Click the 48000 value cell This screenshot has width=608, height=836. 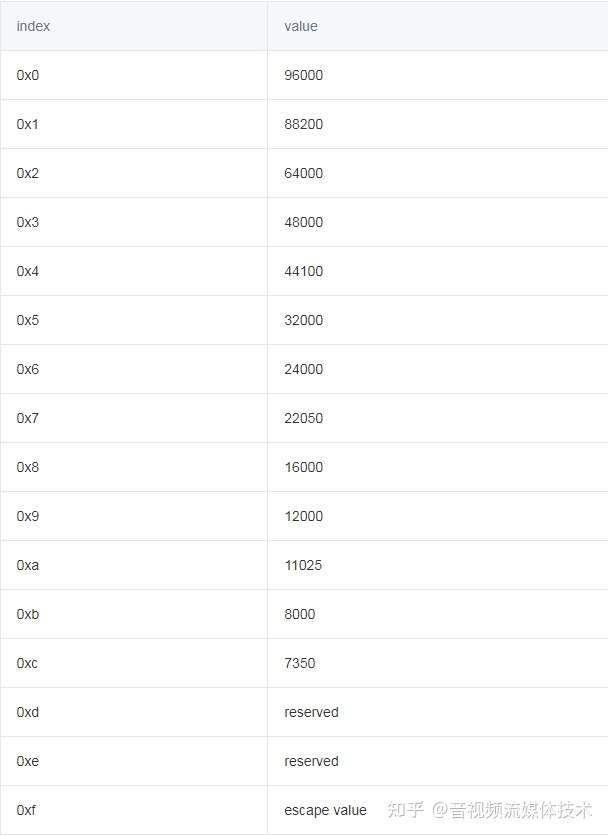(x=303, y=222)
